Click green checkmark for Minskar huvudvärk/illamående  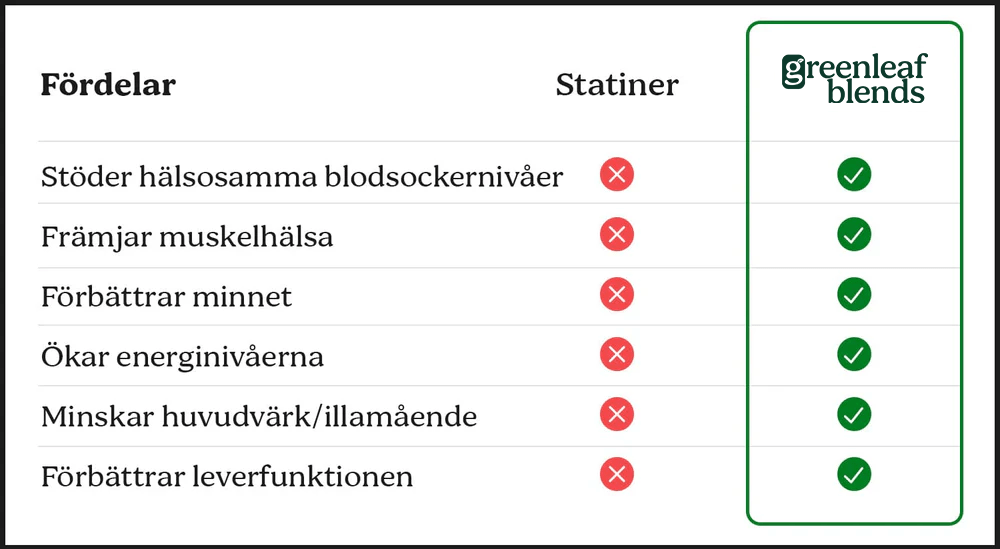click(x=854, y=414)
